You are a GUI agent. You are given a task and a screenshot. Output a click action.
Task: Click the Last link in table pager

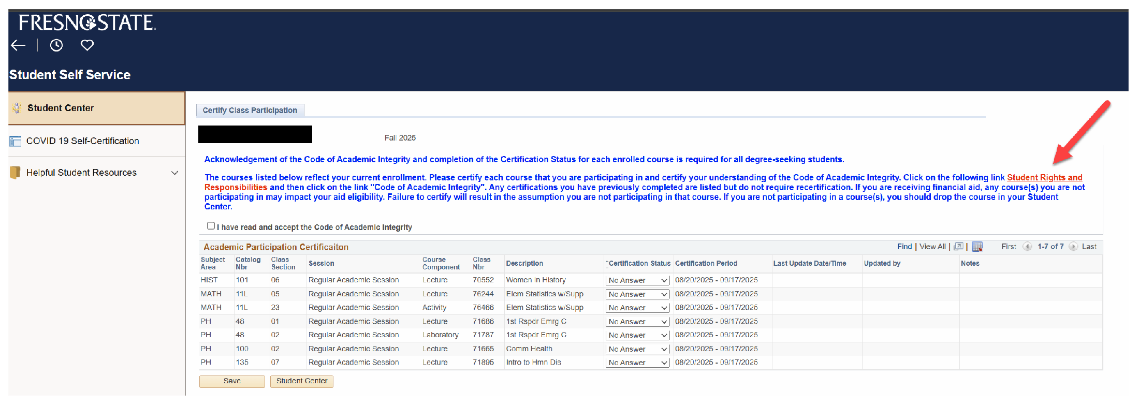pos(1089,247)
